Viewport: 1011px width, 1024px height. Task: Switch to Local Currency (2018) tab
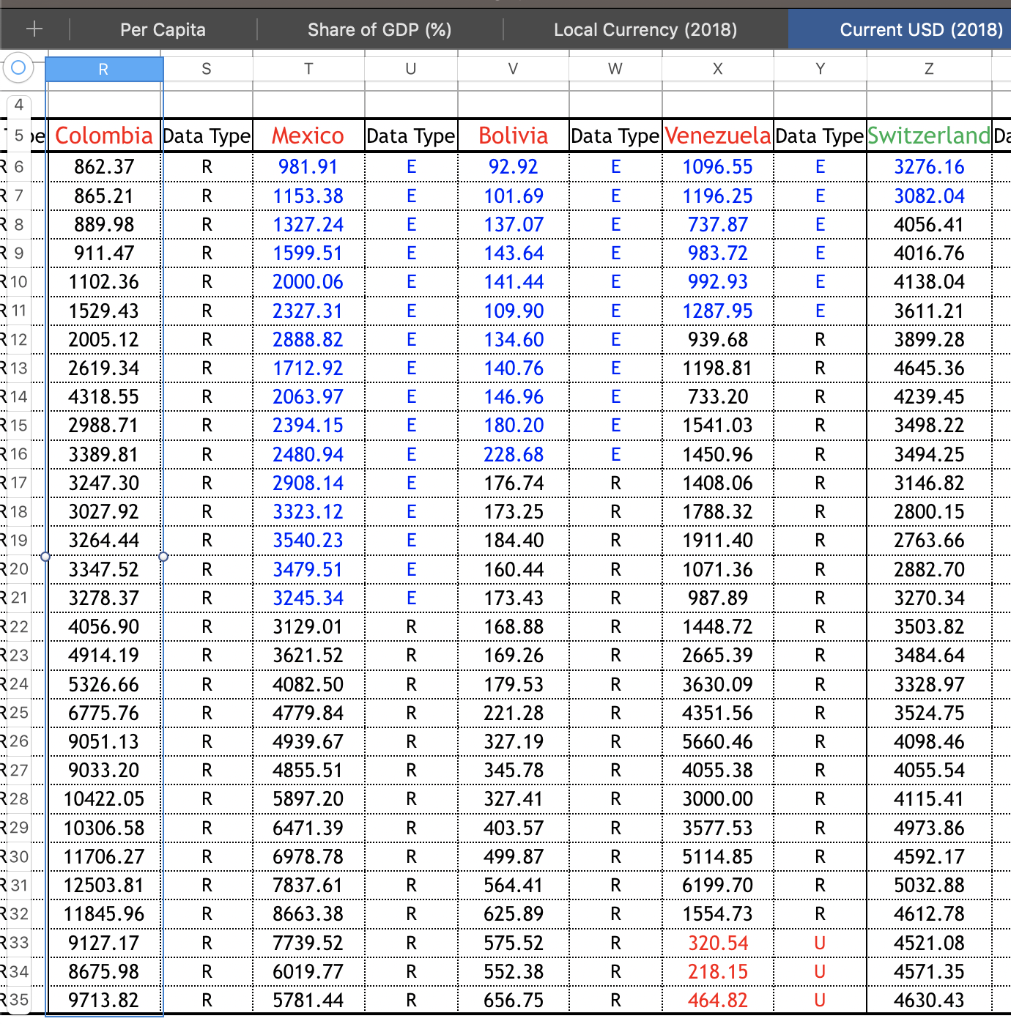[x=645, y=30]
